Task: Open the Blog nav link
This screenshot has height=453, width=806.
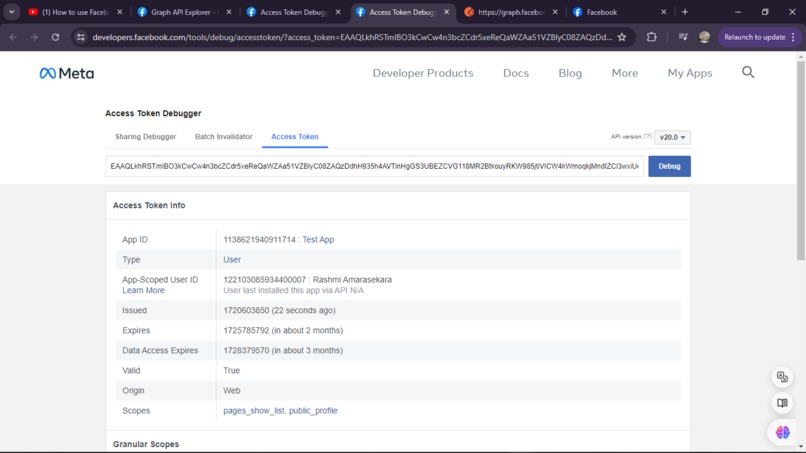Action: click(570, 73)
